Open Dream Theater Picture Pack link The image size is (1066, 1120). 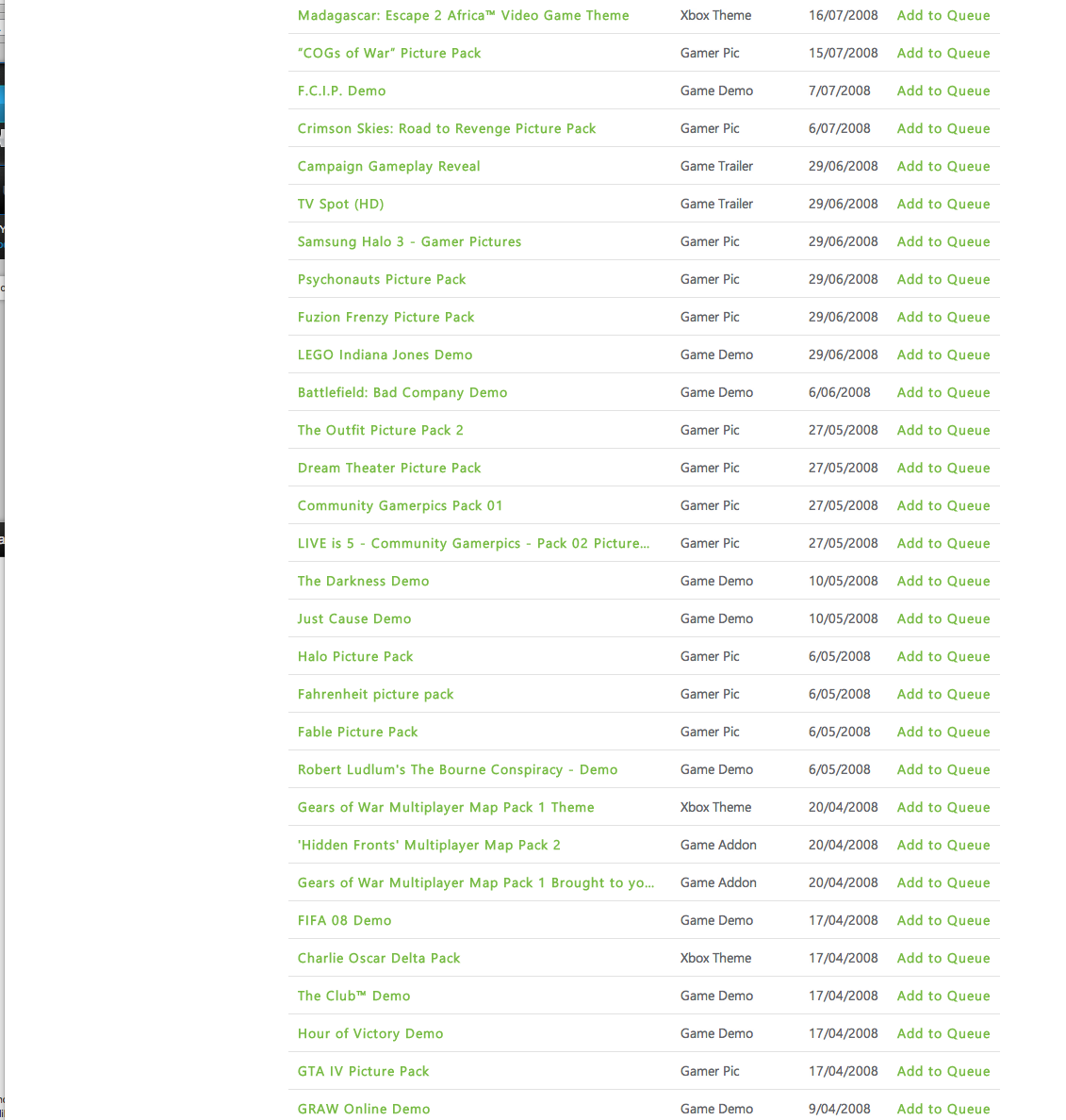[x=389, y=468]
